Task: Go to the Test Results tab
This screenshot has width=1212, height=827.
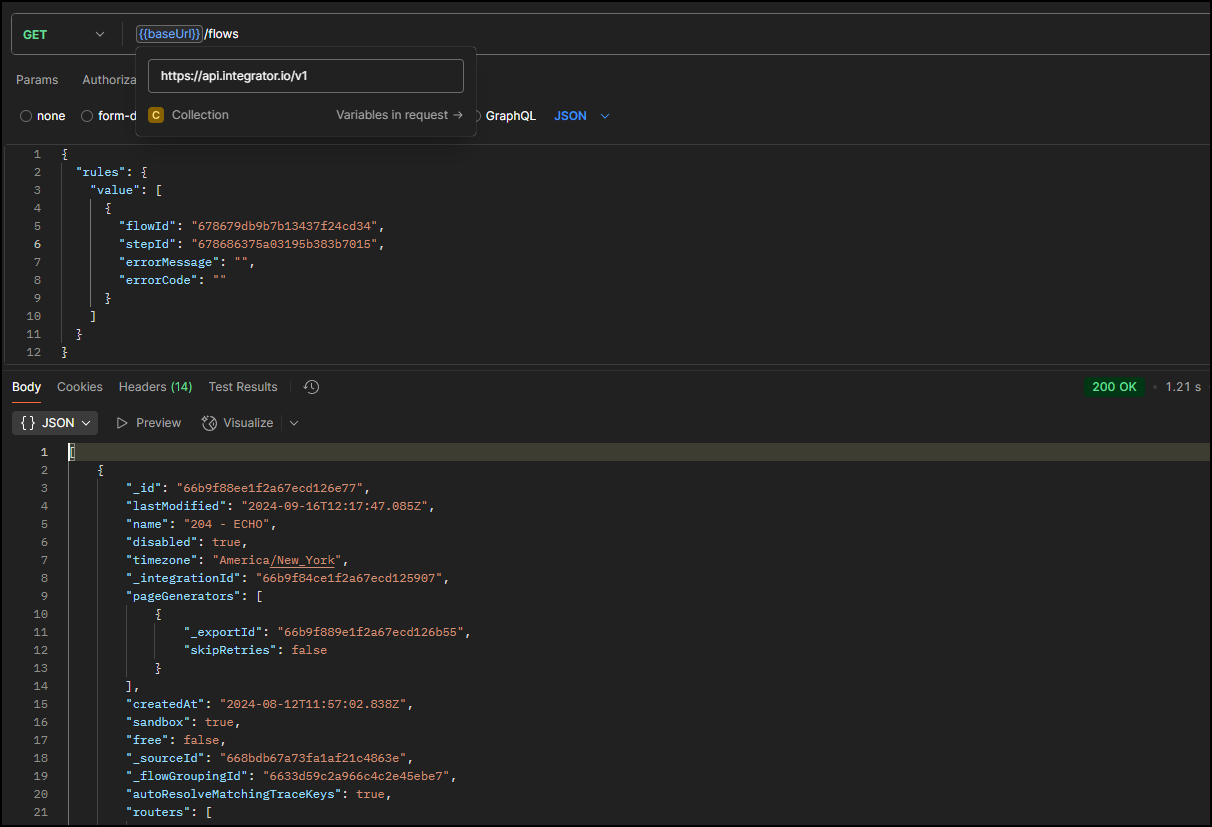Action: point(243,387)
